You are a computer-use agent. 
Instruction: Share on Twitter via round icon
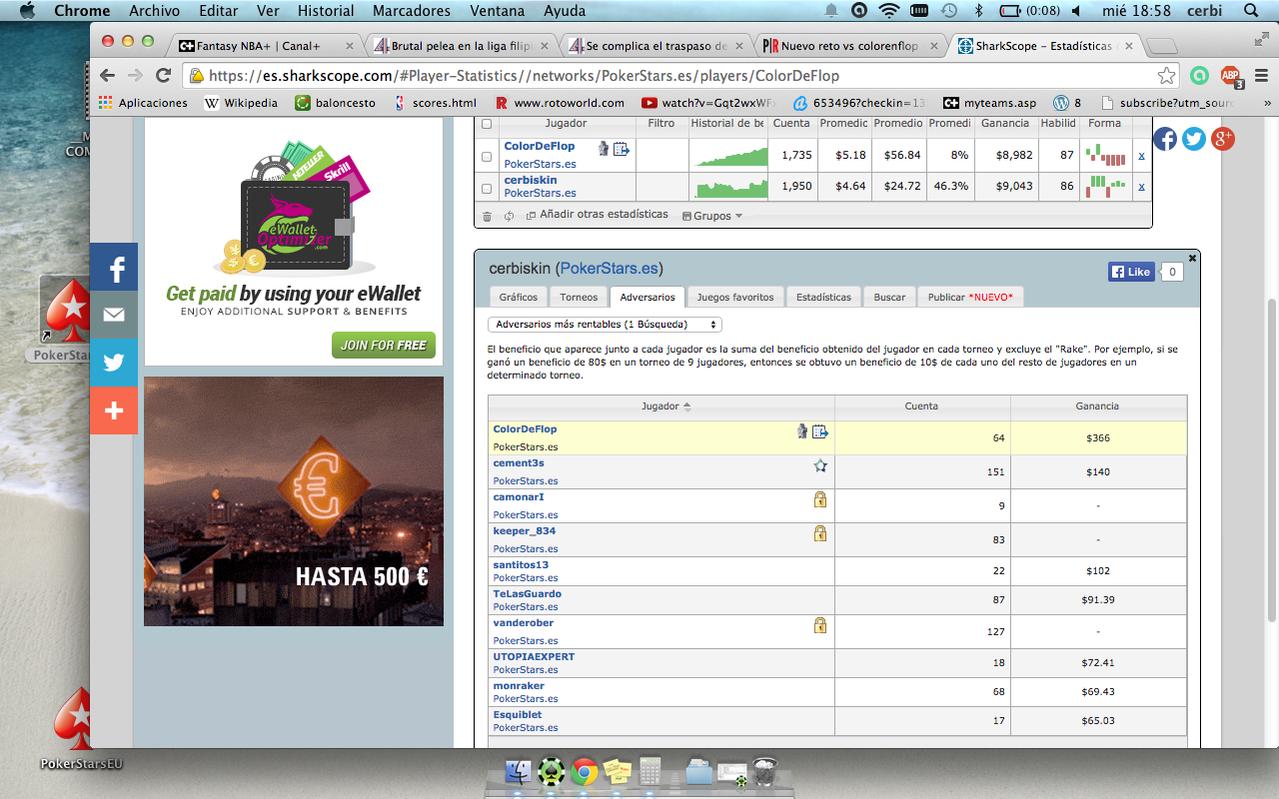[1194, 139]
